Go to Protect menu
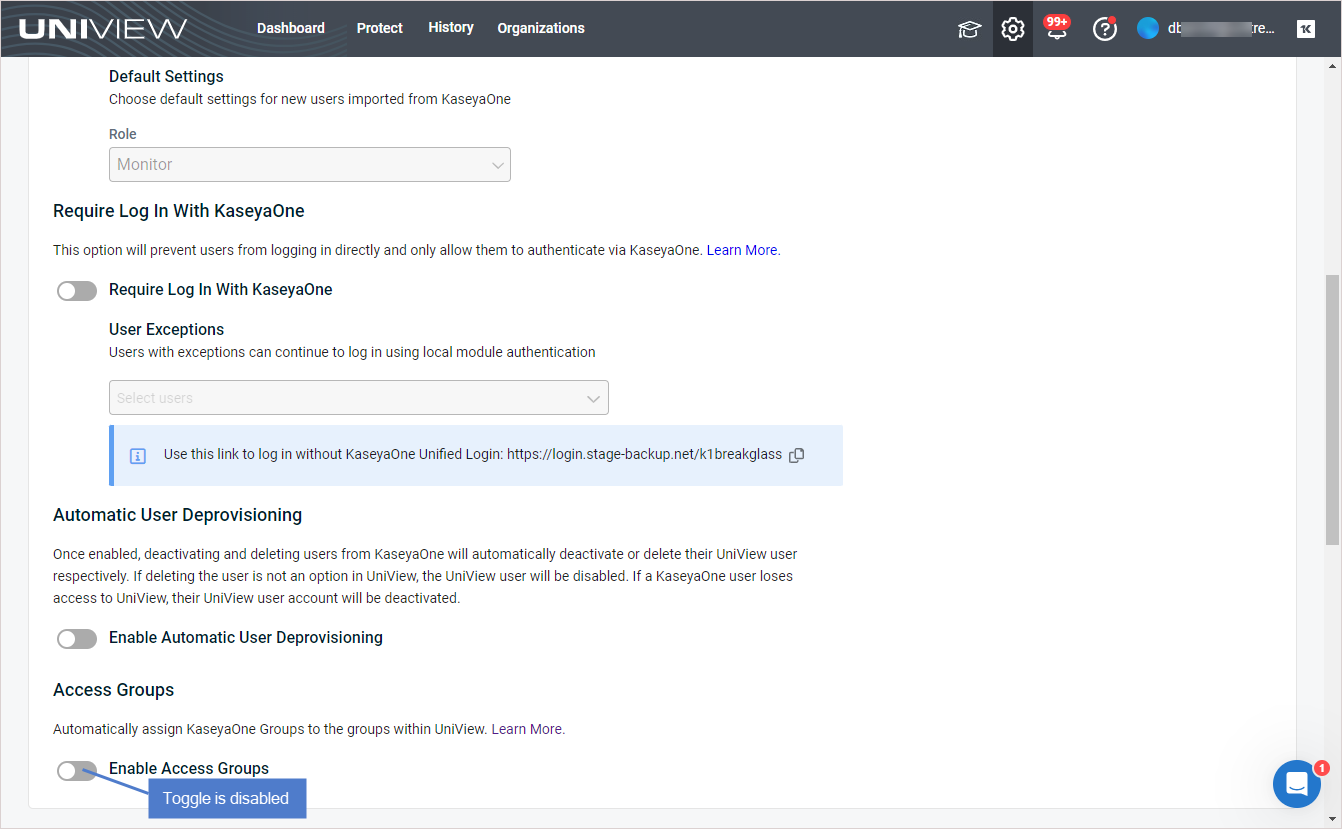 pos(380,28)
